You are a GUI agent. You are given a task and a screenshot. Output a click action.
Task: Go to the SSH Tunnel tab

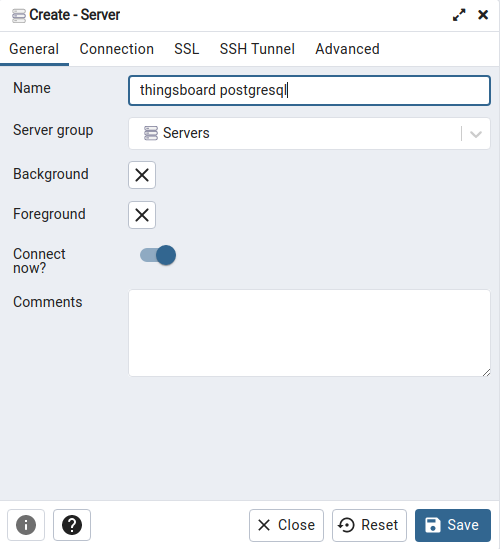coord(257,49)
